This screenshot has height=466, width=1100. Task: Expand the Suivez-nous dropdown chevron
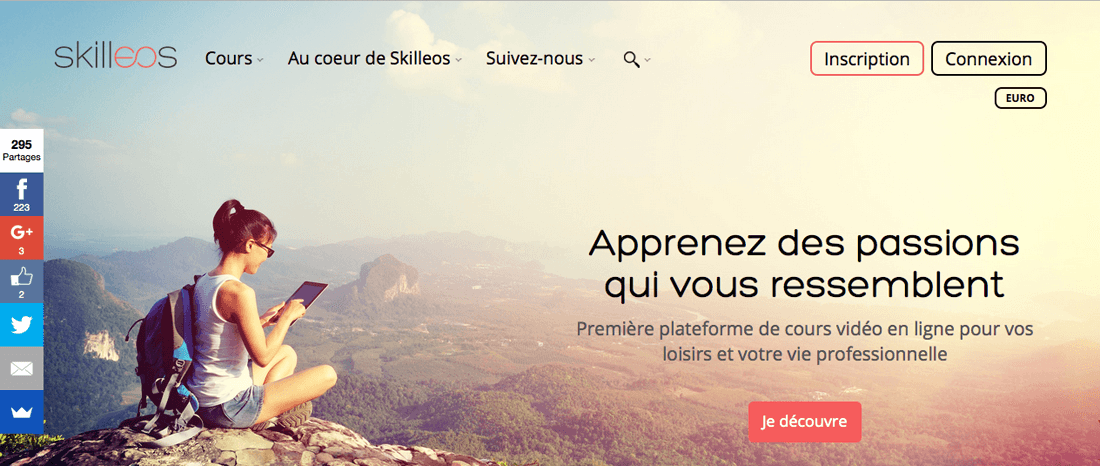point(591,60)
